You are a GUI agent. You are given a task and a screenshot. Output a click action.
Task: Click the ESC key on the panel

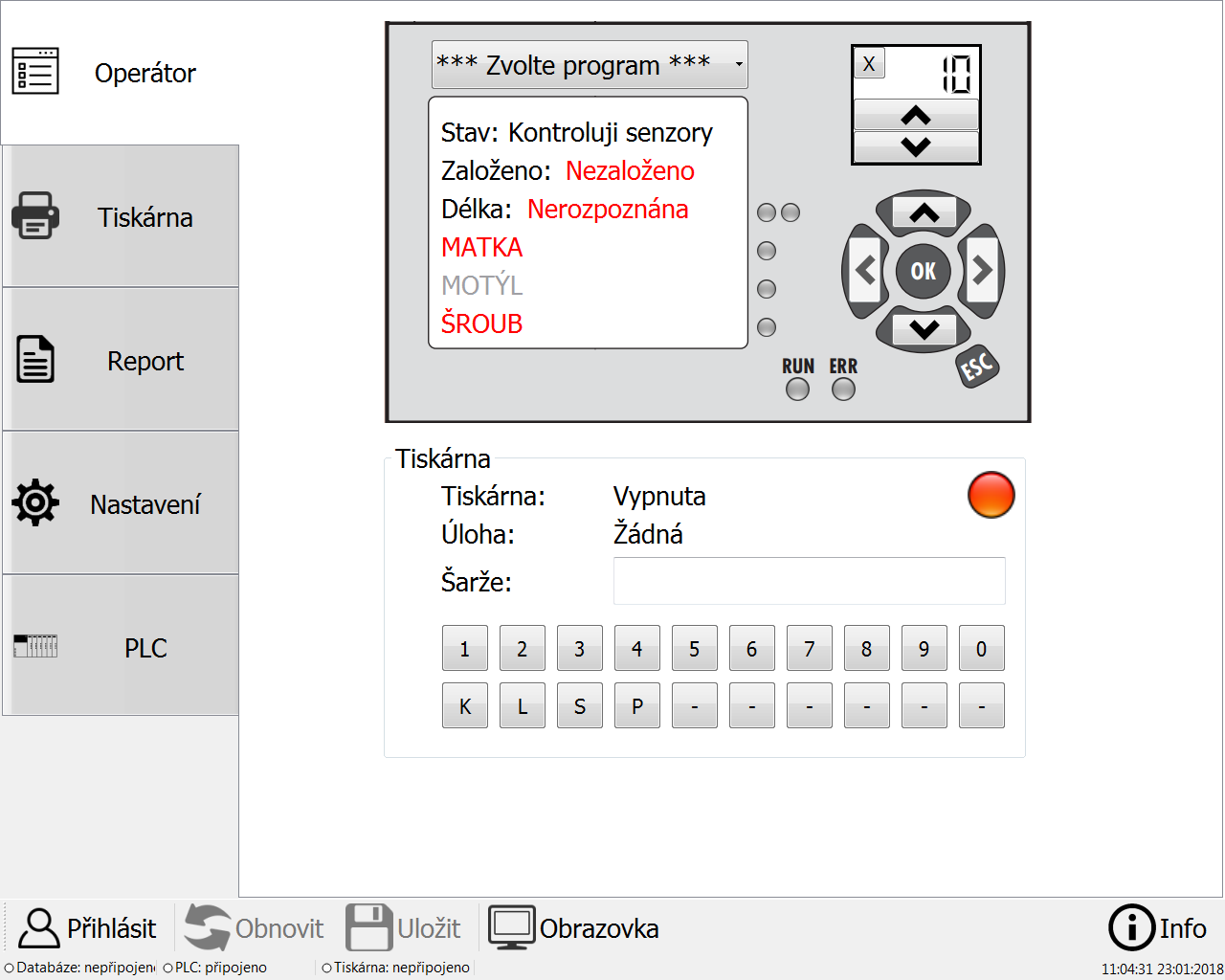(977, 367)
